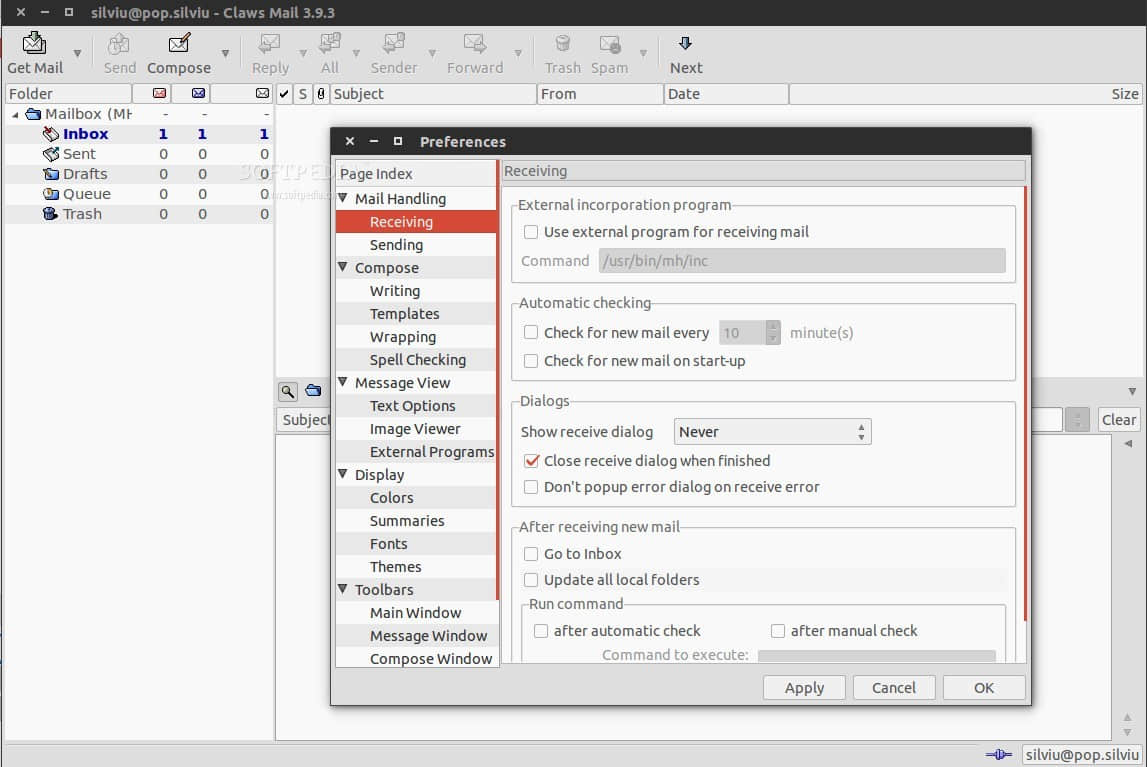Click the connection status icon in status bar
Viewport: 1147px width, 767px height.
(998, 755)
